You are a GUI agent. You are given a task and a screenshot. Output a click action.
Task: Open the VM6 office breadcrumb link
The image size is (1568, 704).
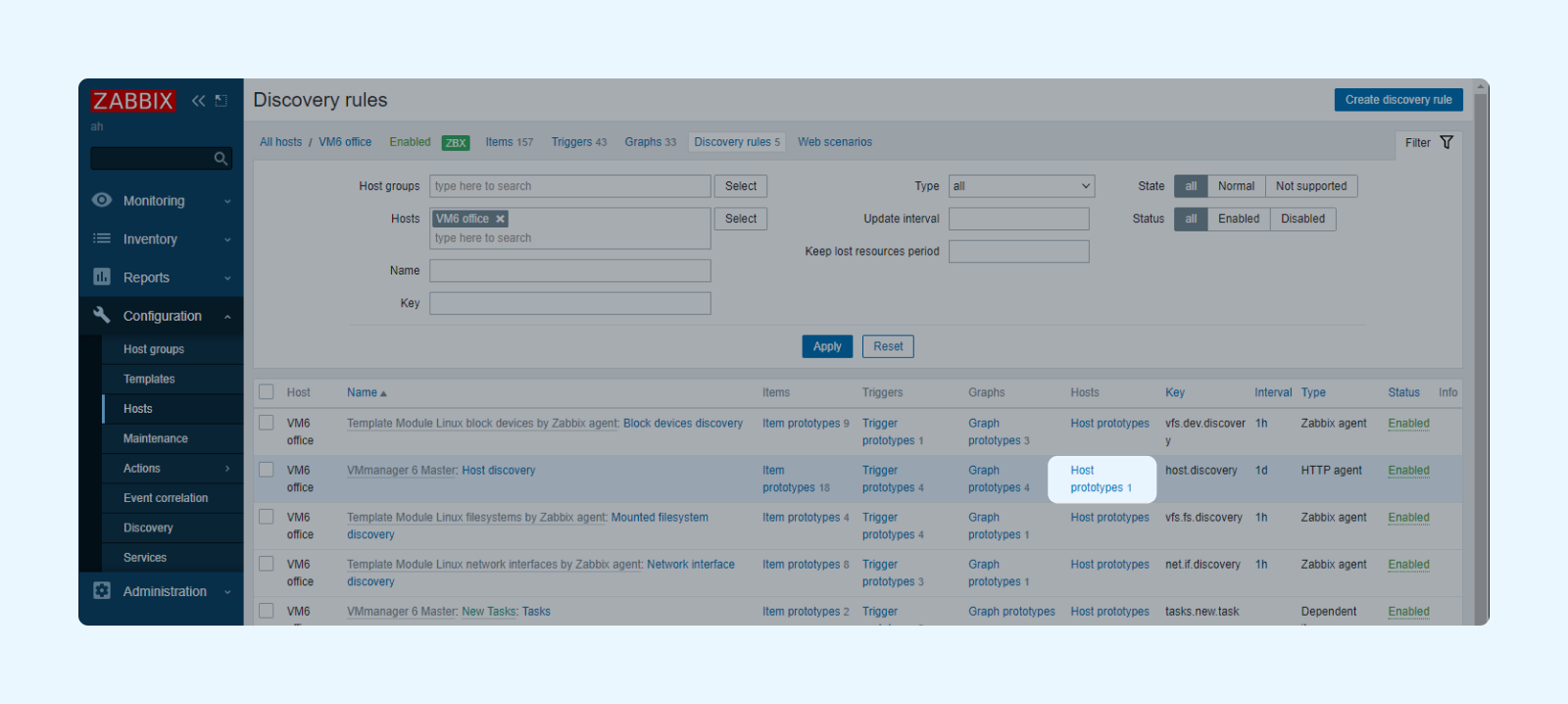[345, 142]
